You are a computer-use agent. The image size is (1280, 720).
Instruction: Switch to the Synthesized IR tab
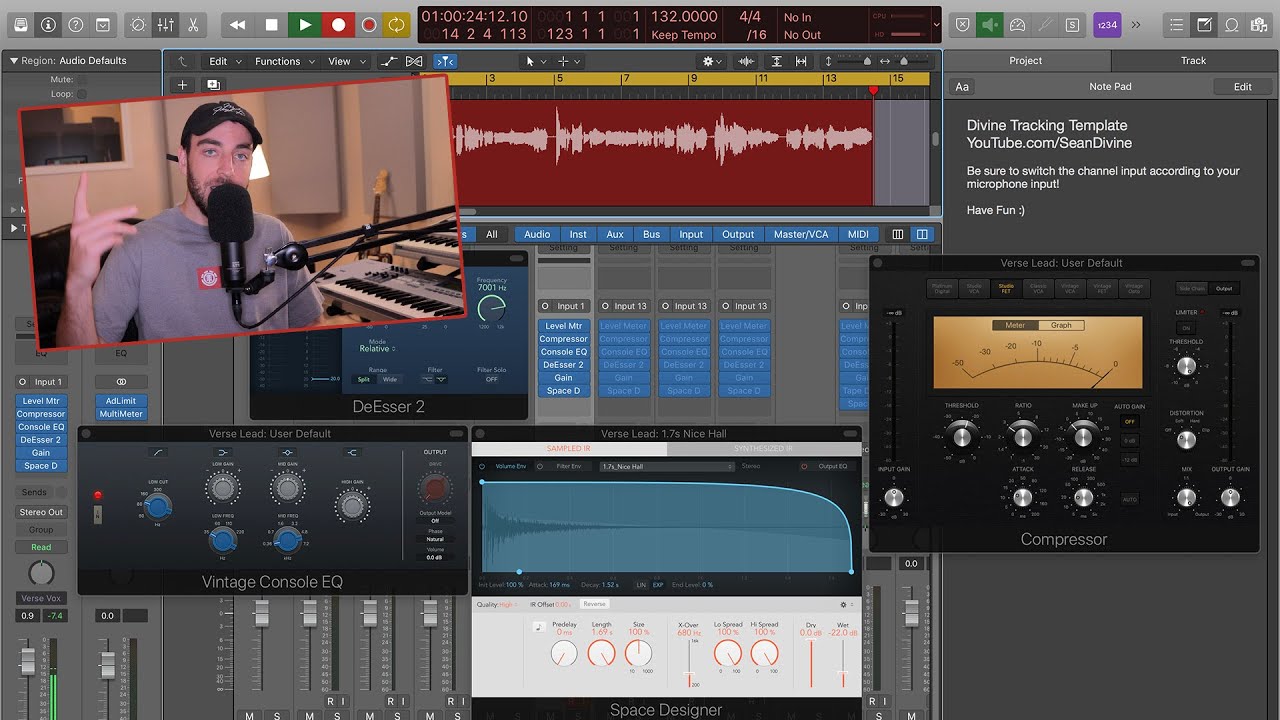(x=764, y=448)
